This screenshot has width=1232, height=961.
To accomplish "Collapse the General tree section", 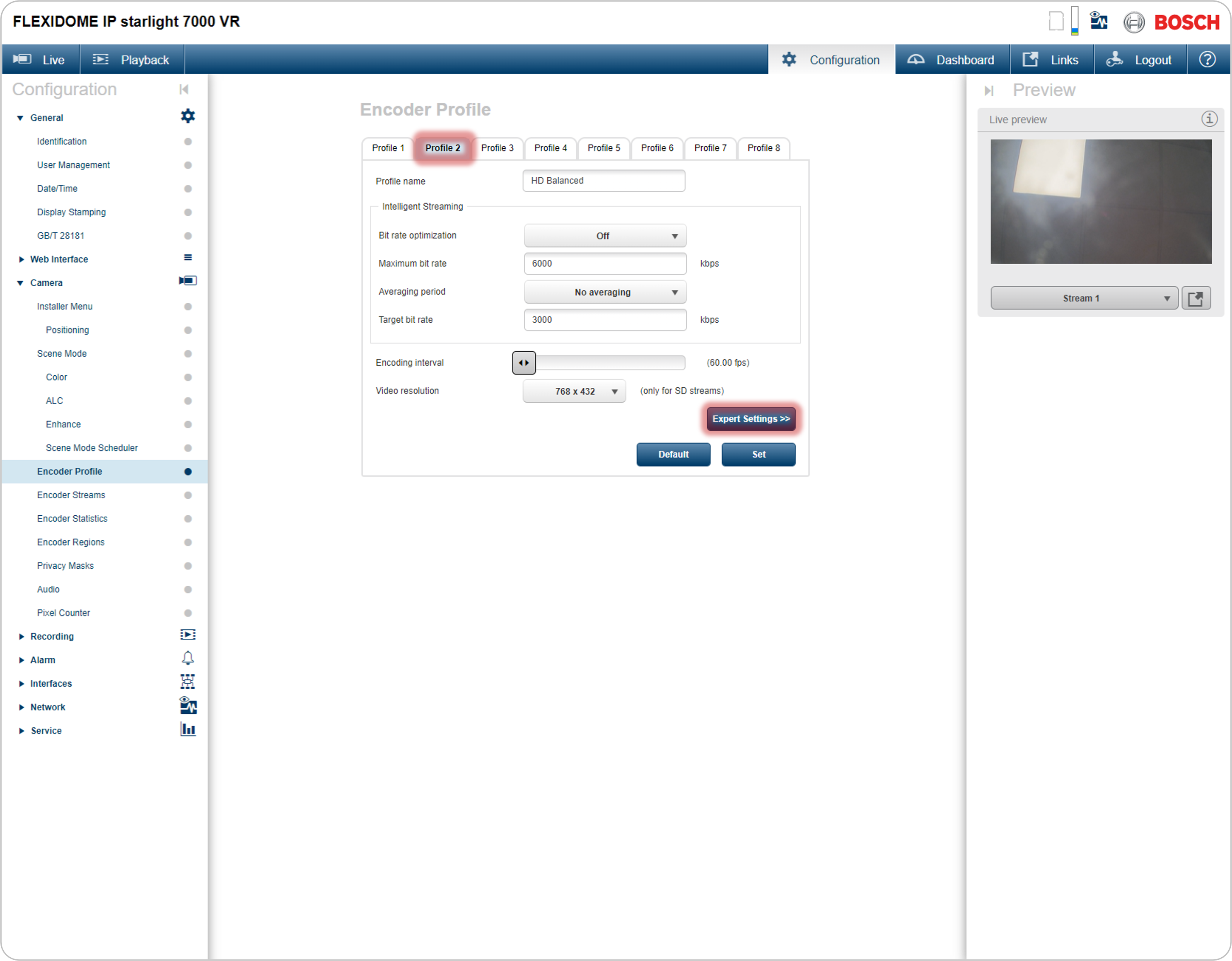I will [x=20, y=118].
